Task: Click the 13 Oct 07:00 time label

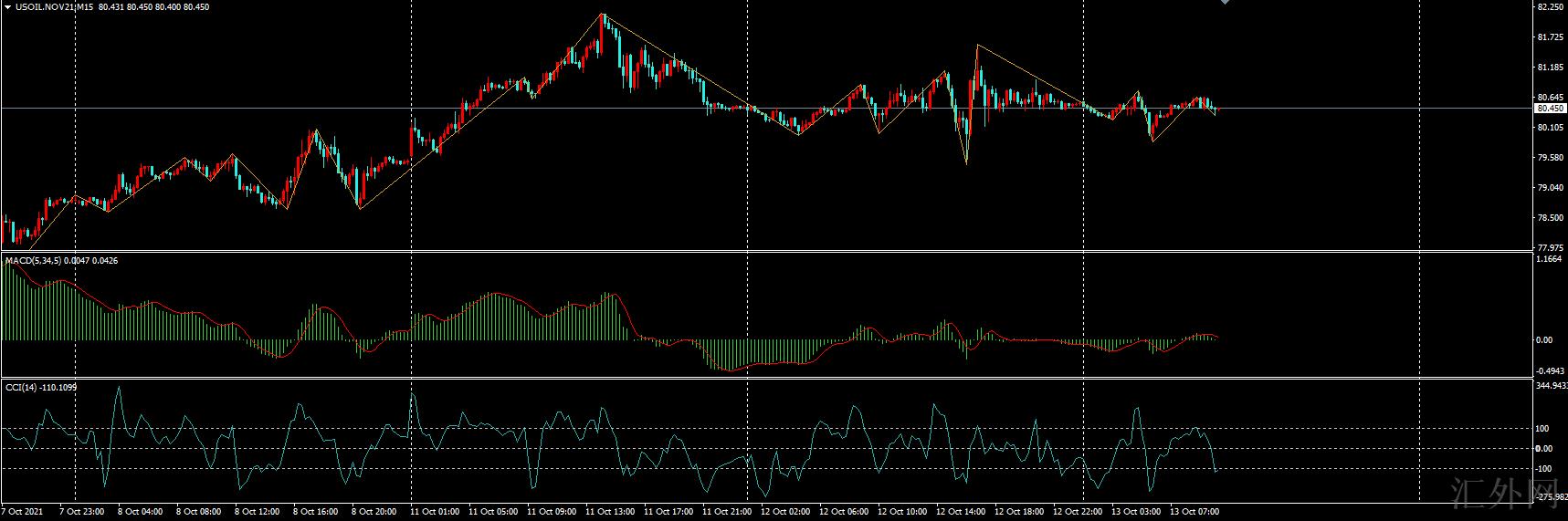Action: [x=1194, y=512]
